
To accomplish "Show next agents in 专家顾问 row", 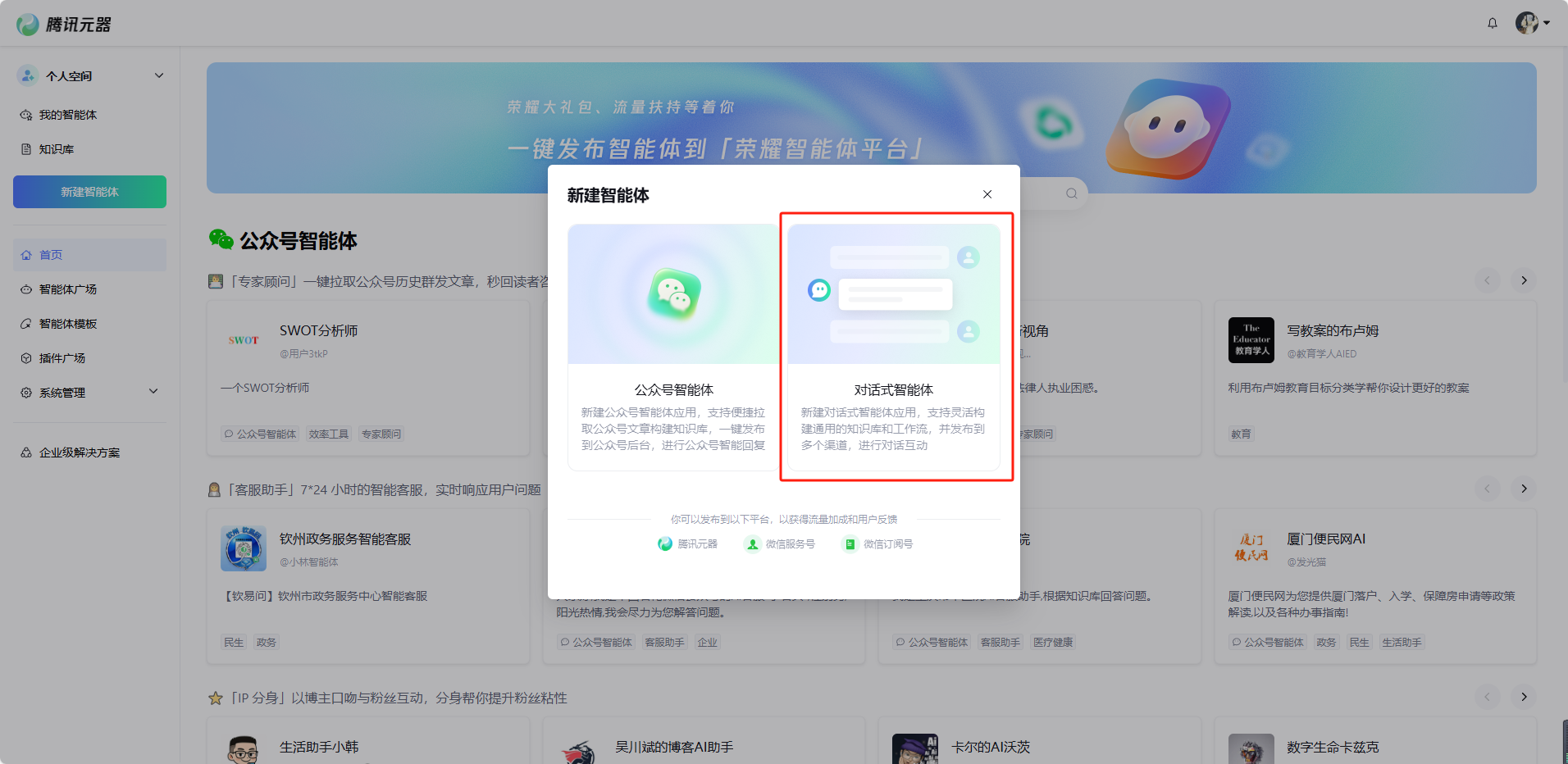I will [1524, 280].
